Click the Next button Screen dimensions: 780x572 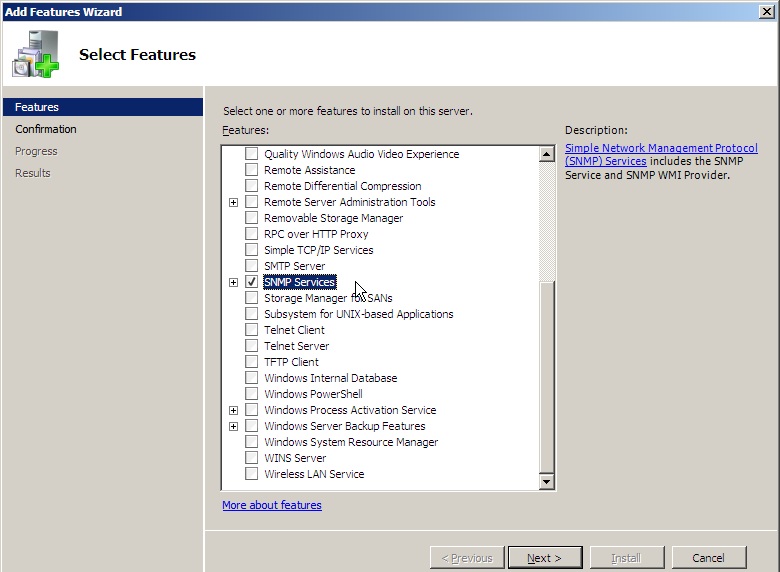[544, 558]
